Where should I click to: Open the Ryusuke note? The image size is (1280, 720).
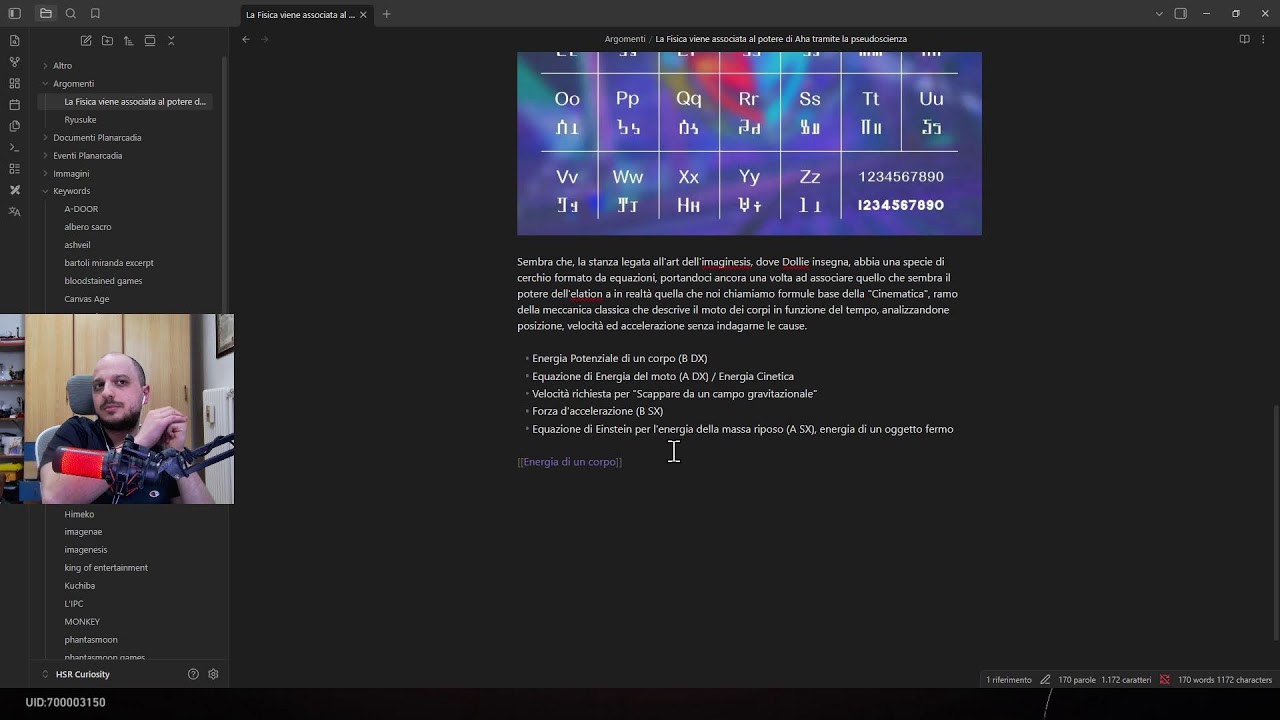80,120
